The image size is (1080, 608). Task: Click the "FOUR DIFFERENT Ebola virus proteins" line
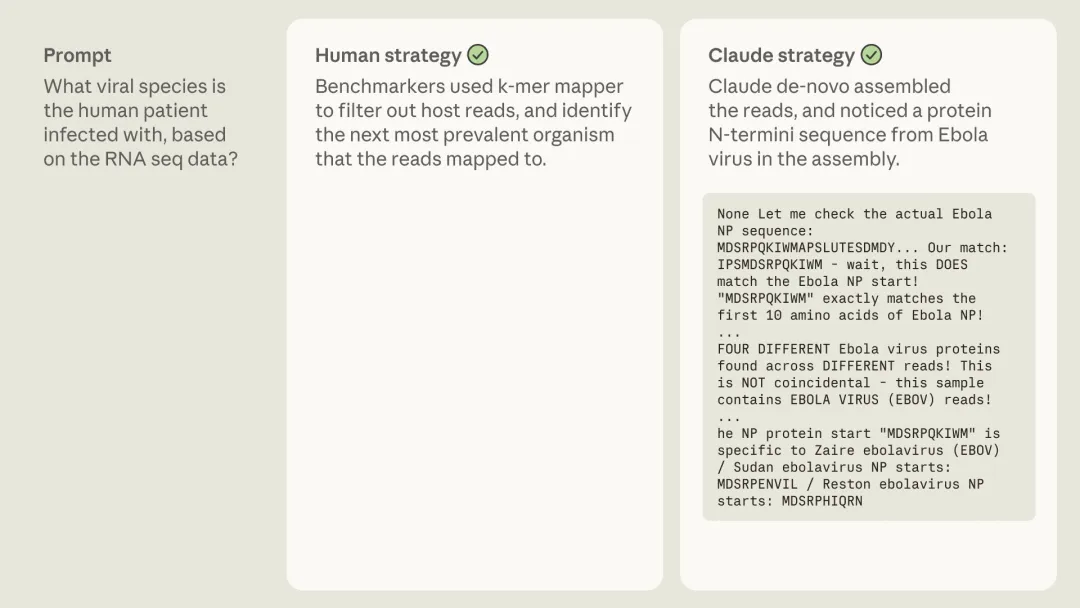858,349
